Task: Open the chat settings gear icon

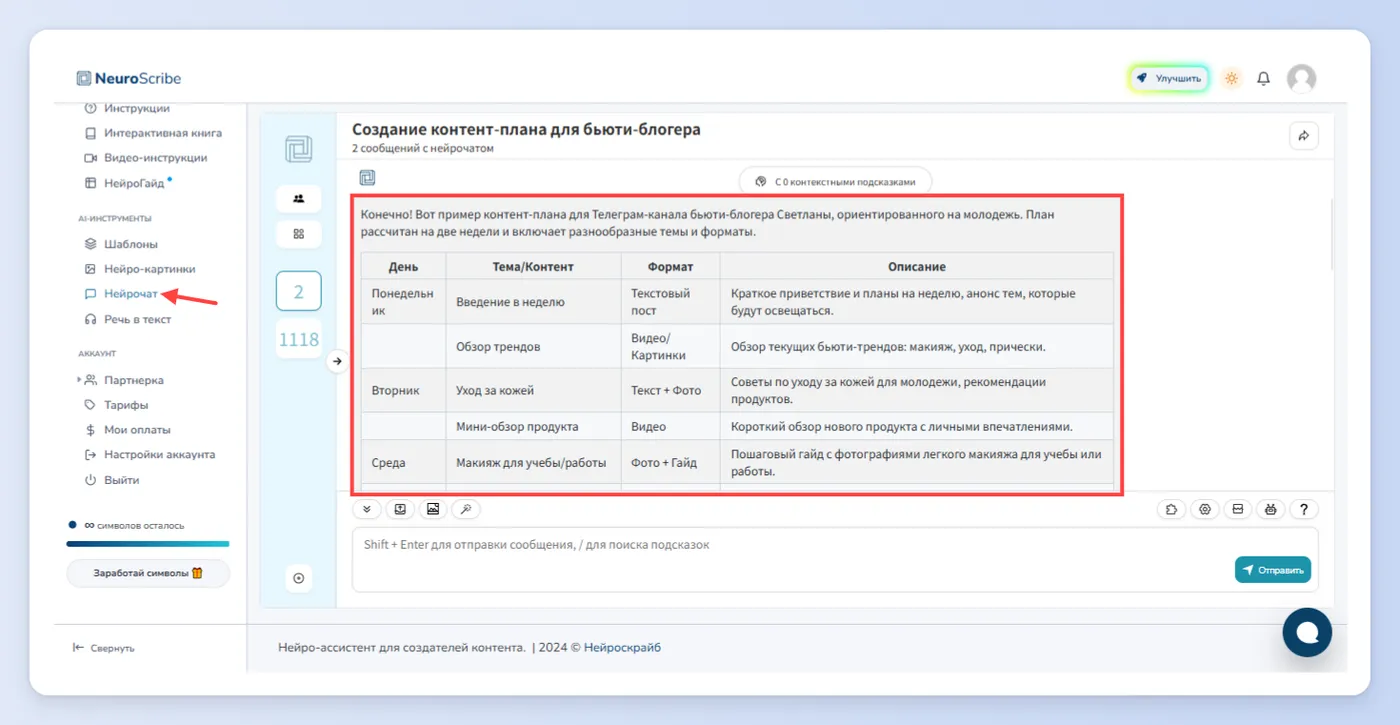Action: 1205,509
